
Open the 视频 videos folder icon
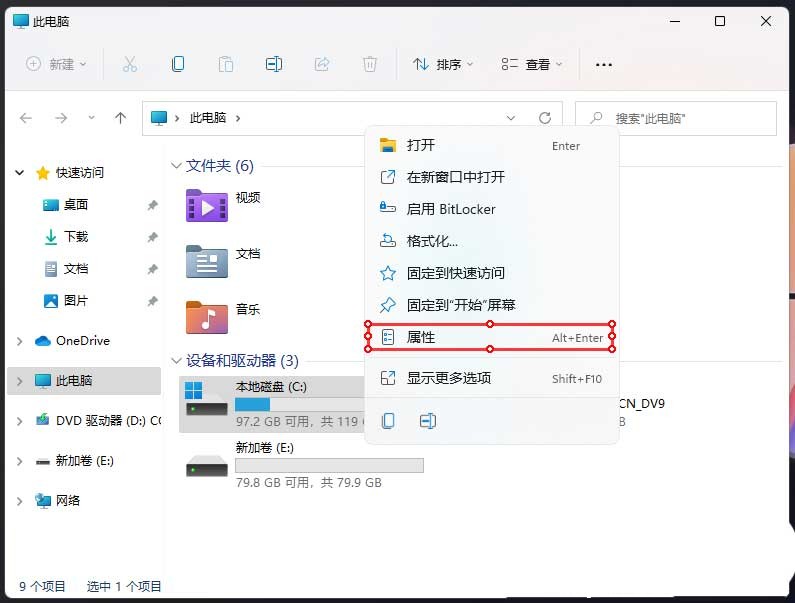(206, 205)
